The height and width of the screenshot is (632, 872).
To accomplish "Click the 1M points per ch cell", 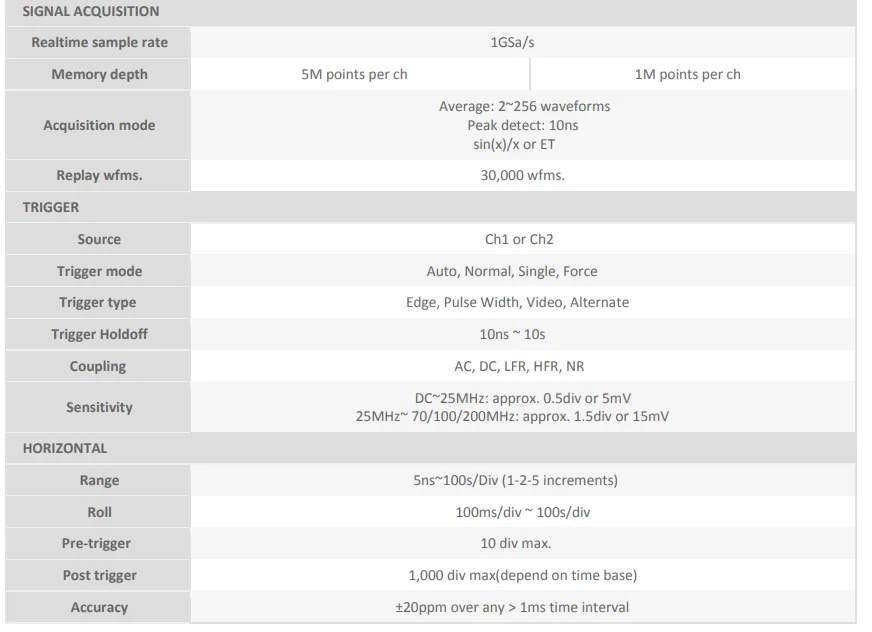I will pyautogui.click(x=688, y=74).
